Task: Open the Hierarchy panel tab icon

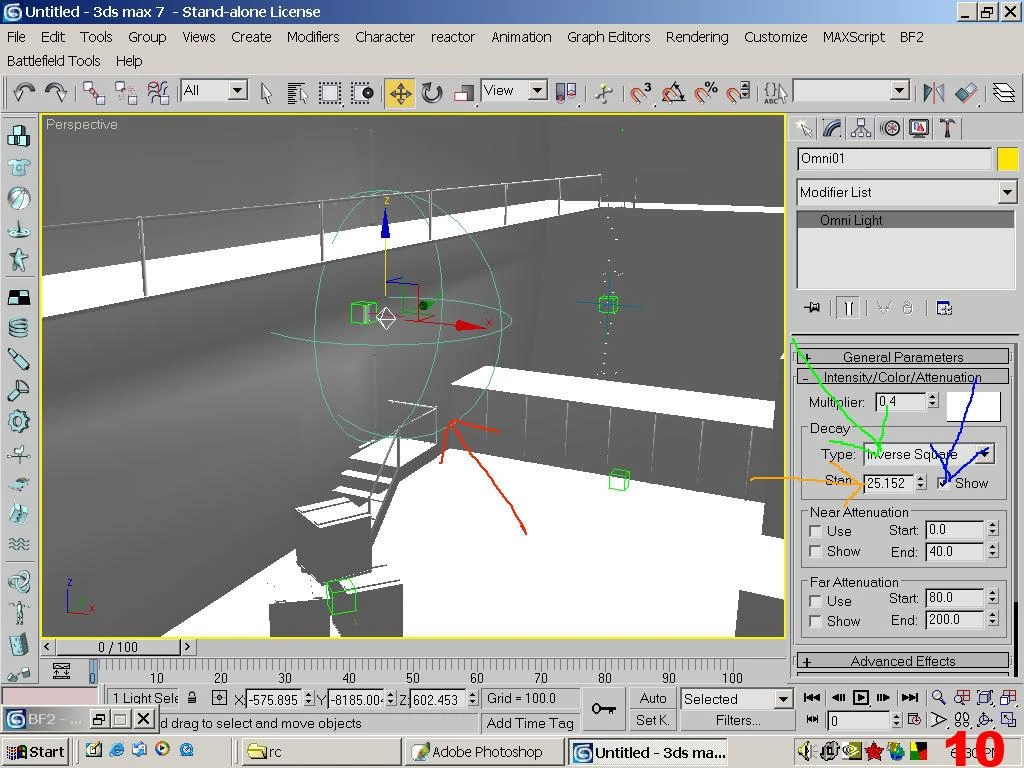Action: [x=861, y=128]
